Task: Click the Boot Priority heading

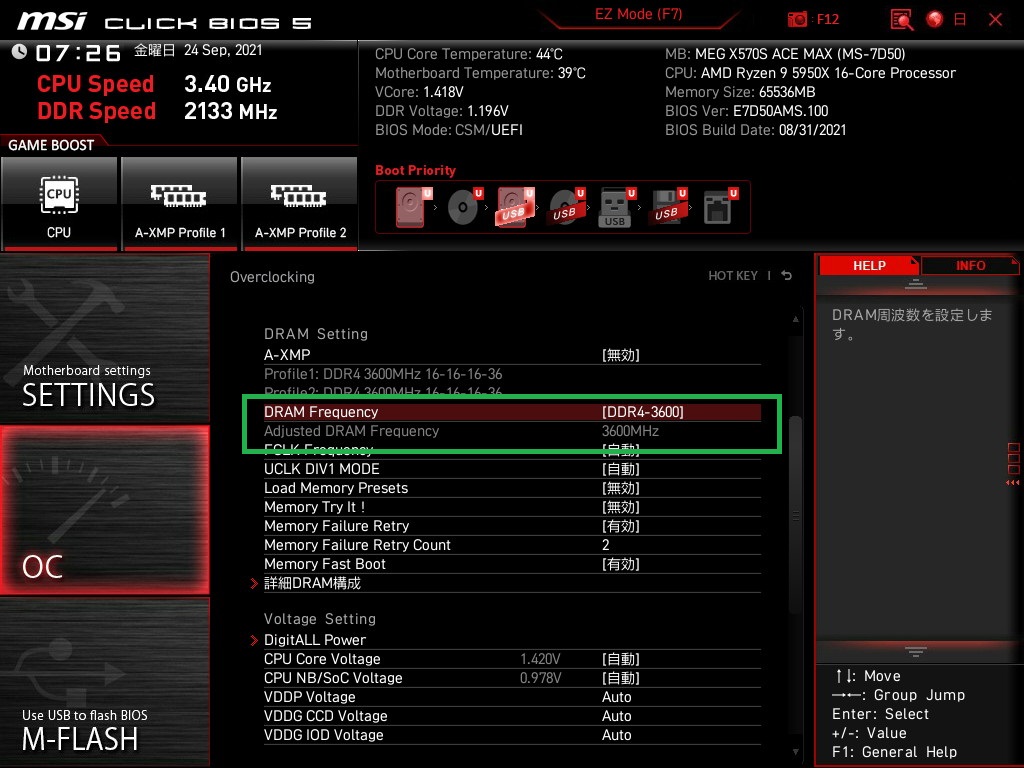Action: [x=415, y=170]
